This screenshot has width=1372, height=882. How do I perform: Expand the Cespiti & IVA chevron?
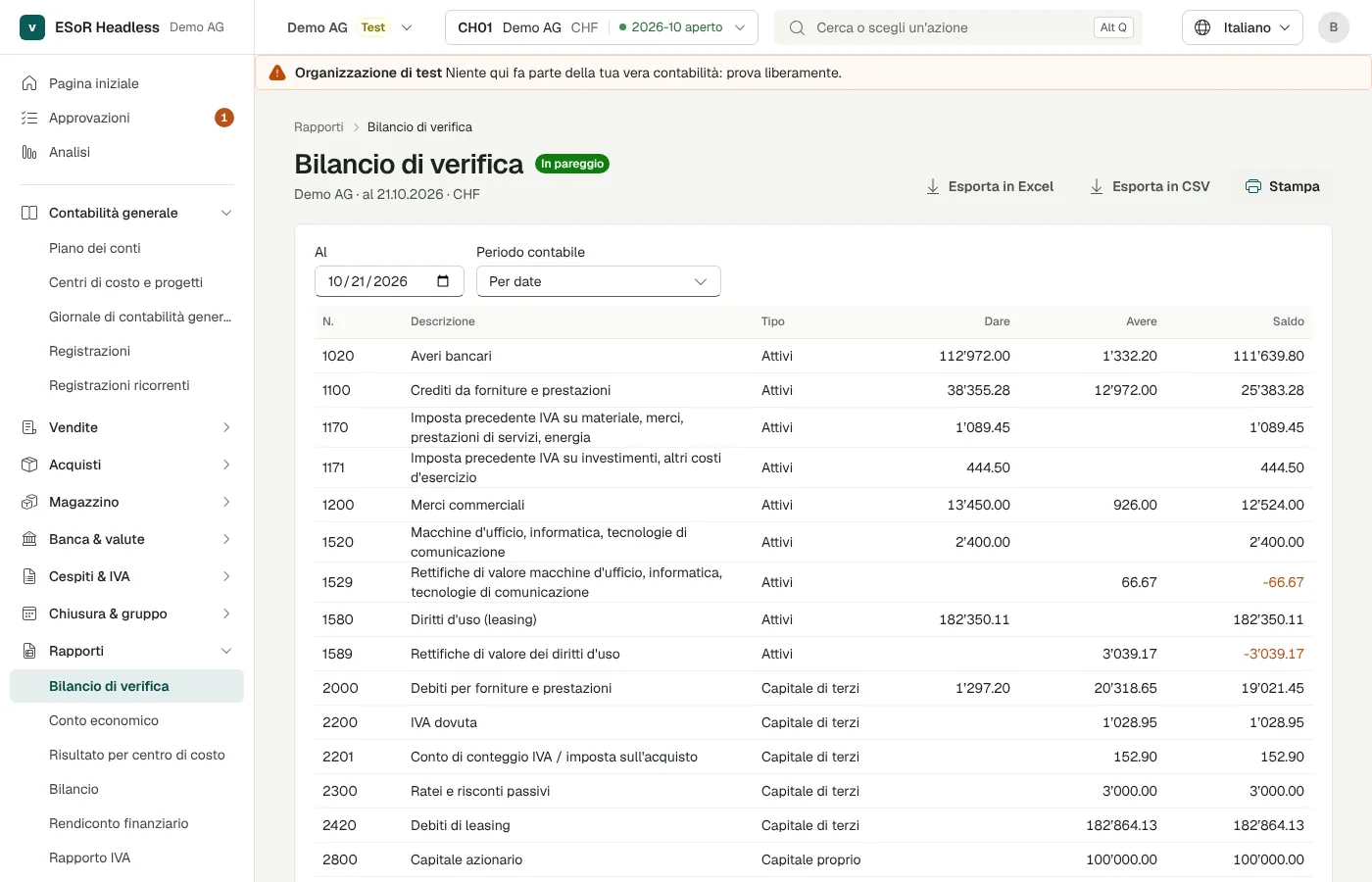(226, 576)
